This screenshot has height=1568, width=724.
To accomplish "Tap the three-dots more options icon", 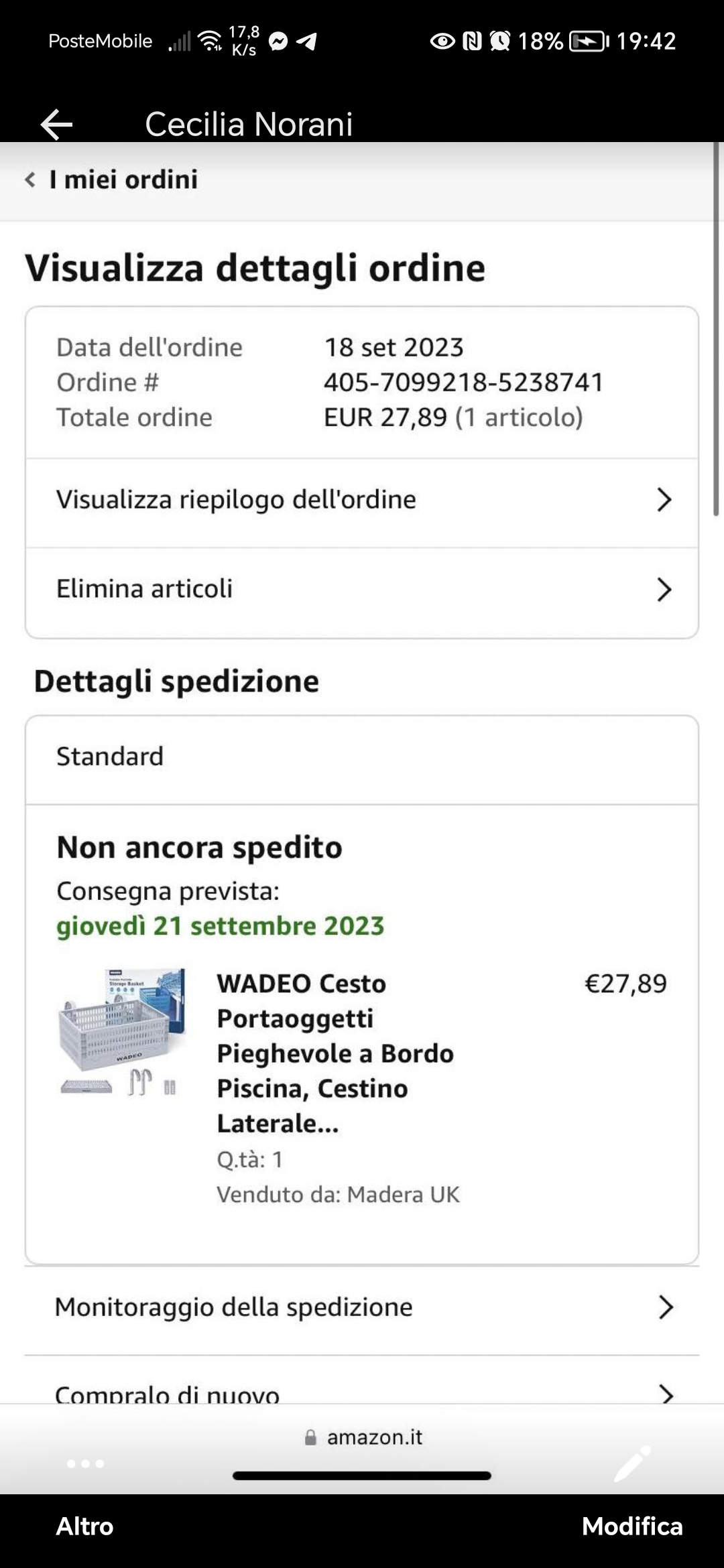I will pos(85,1463).
